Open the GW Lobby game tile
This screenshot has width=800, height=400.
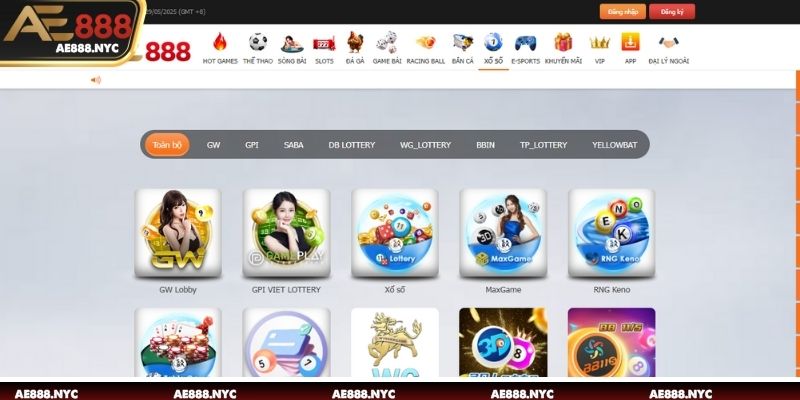click(178, 233)
